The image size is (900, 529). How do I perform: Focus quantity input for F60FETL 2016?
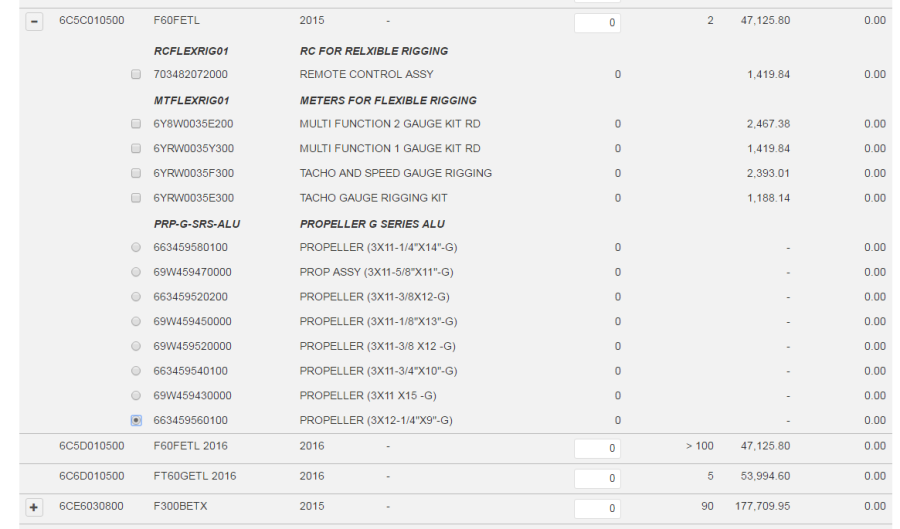[x=597, y=448]
